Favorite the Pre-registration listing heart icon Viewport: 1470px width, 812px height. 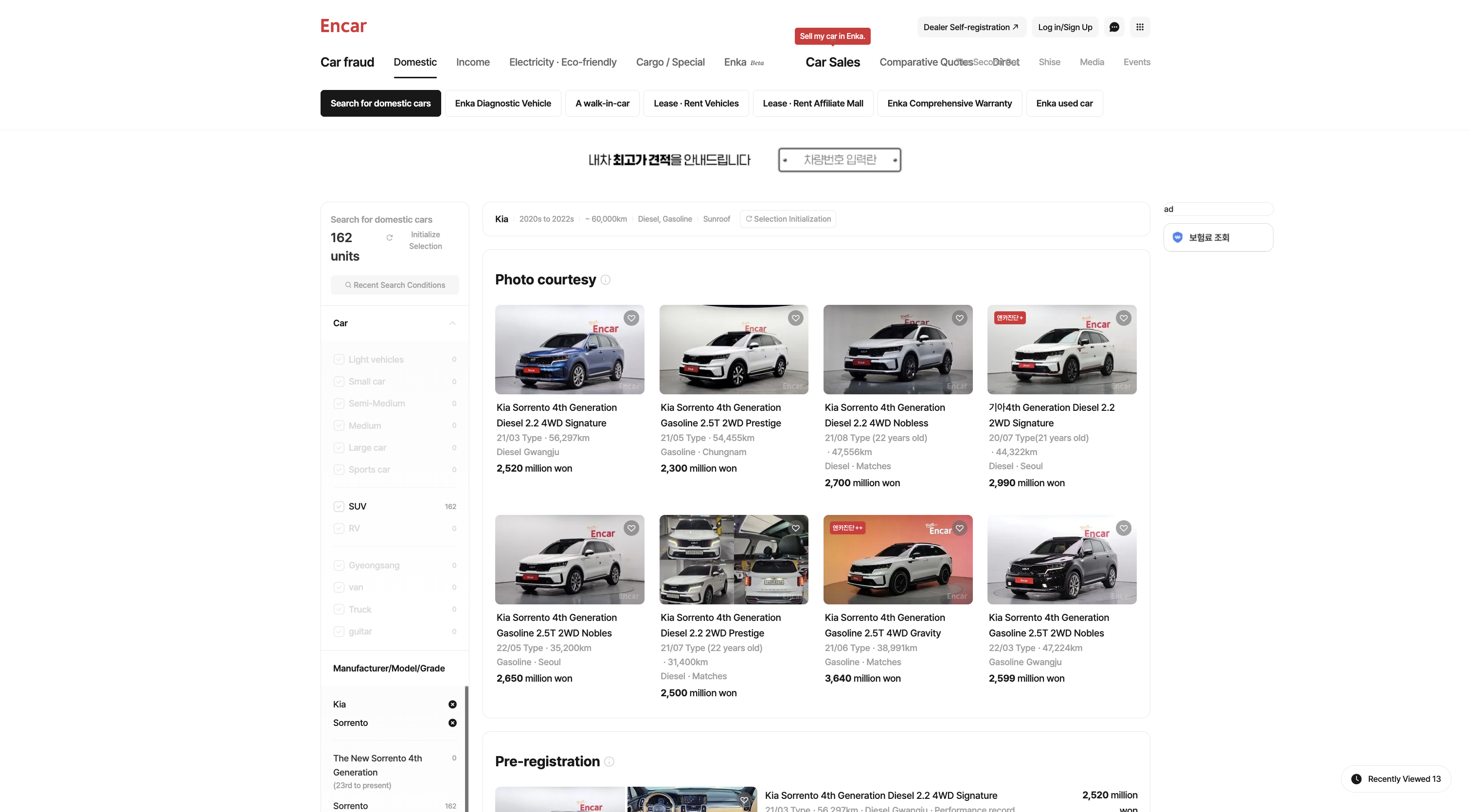pyautogui.click(x=744, y=801)
